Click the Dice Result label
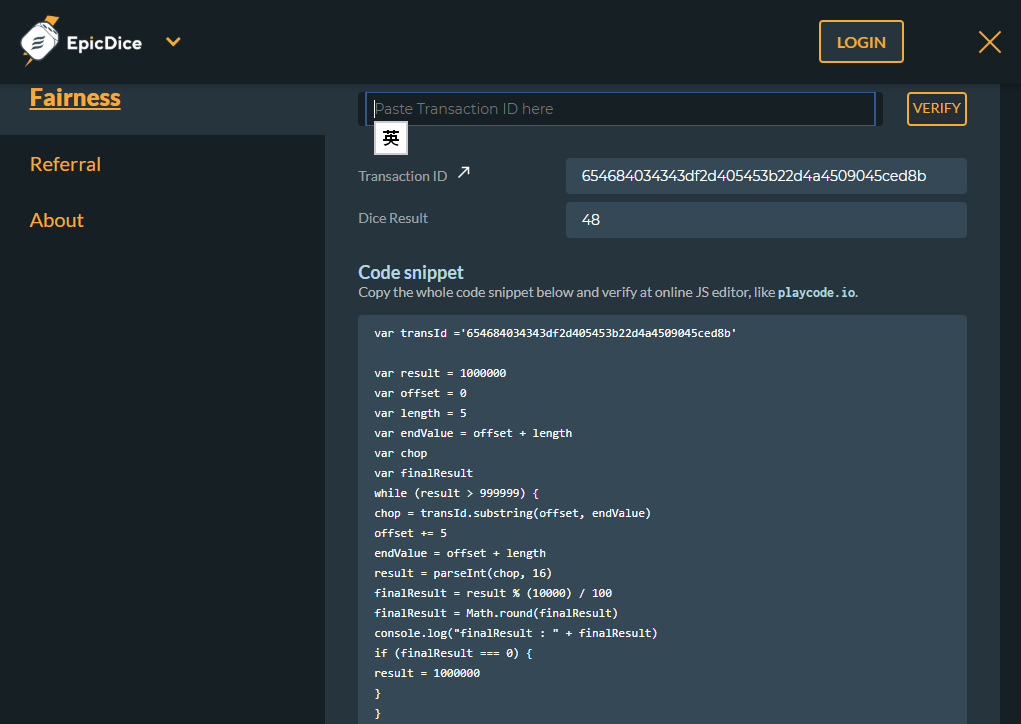This screenshot has height=724, width=1021. [x=393, y=218]
